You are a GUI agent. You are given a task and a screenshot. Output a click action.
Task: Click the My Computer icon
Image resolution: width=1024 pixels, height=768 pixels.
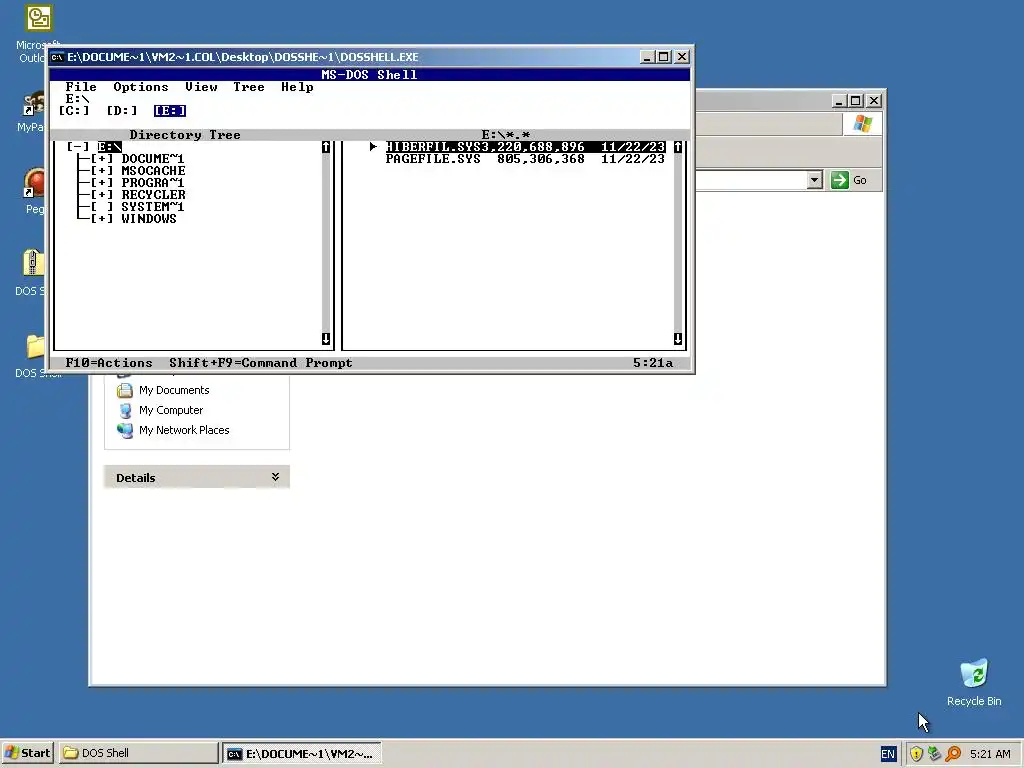[x=125, y=410]
